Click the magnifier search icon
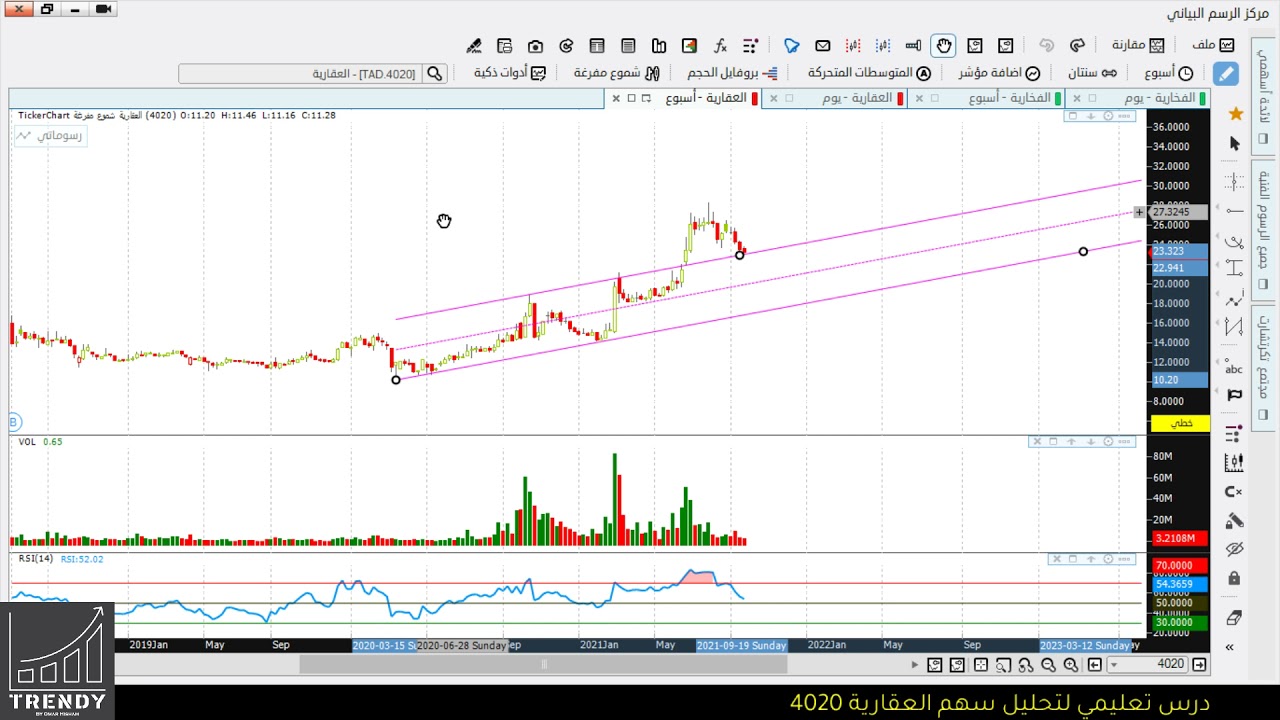This screenshot has height=720, width=1280. coord(434,74)
